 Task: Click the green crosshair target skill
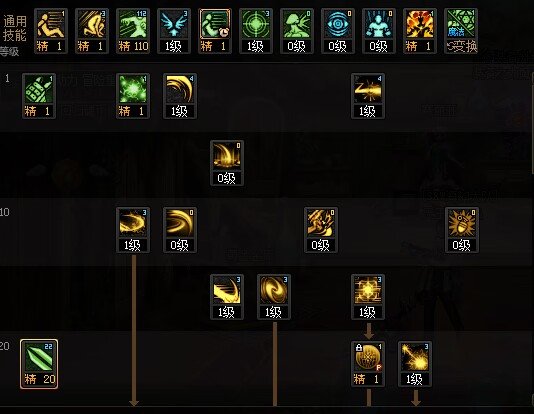pyautogui.click(x=256, y=31)
